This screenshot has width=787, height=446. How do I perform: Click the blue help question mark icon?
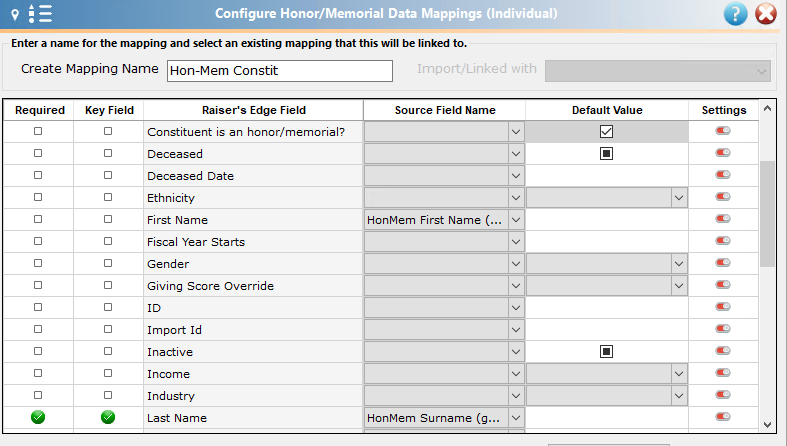click(x=735, y=14)
